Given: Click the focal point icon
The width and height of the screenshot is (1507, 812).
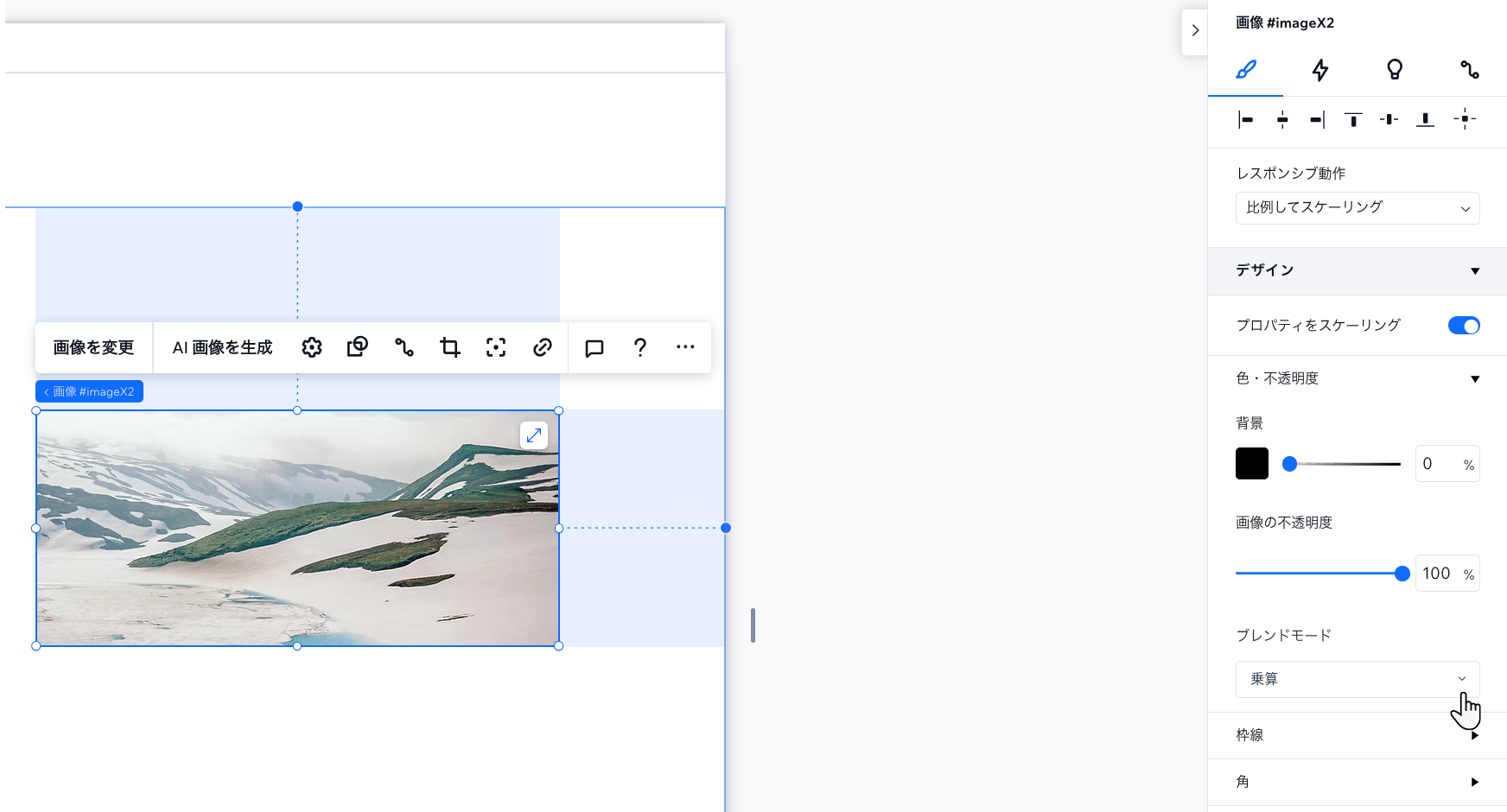Looking at the screenshot, I should [x=496, y=347].
